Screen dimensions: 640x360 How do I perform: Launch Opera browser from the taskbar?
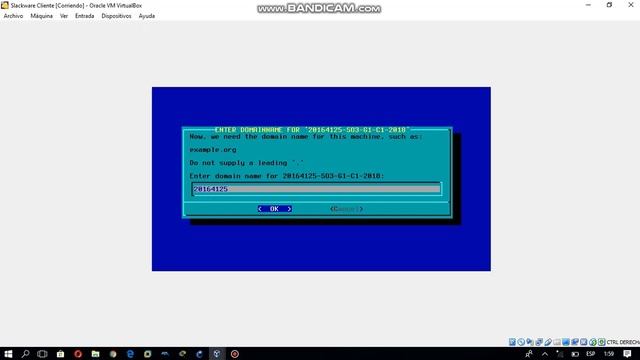tap(78, 354)
